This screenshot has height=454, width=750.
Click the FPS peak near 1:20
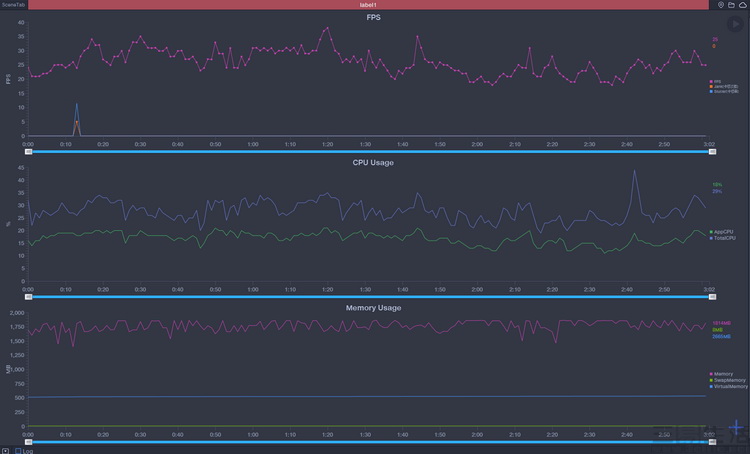(x=328, y=28)
